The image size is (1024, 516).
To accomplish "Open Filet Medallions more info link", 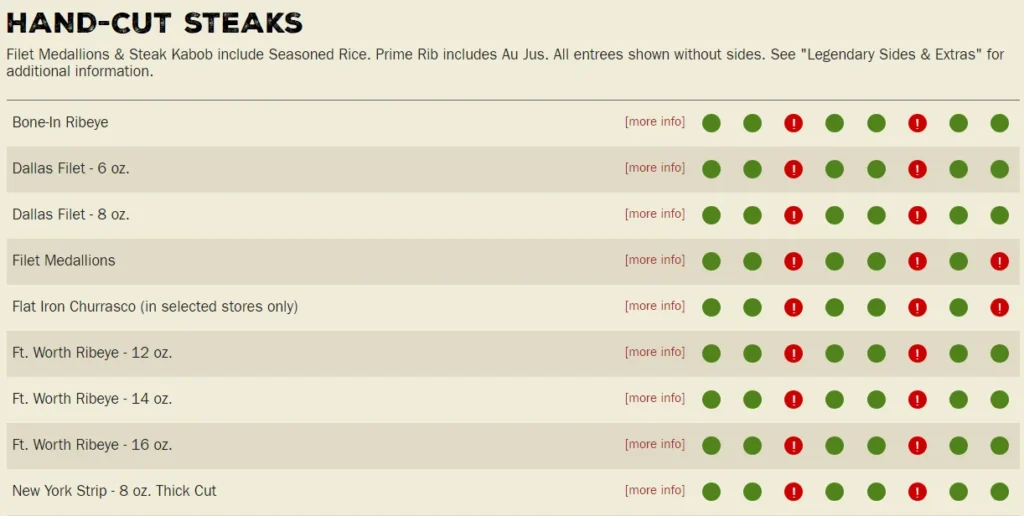I will (655, 260).
